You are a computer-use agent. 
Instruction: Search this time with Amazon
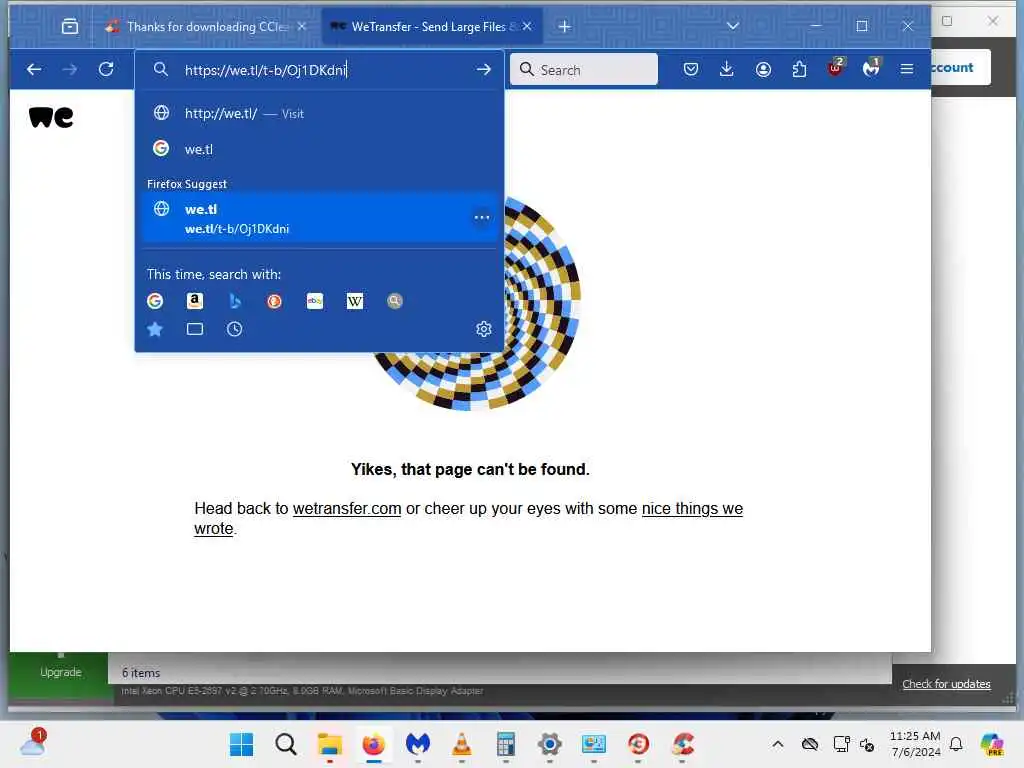point(195,301)
